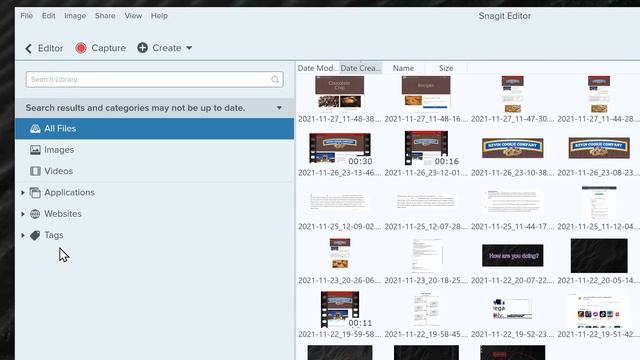Open the Create dropdown arrow
This screenshot has height=360, width=640.
[x=189, y=48]
